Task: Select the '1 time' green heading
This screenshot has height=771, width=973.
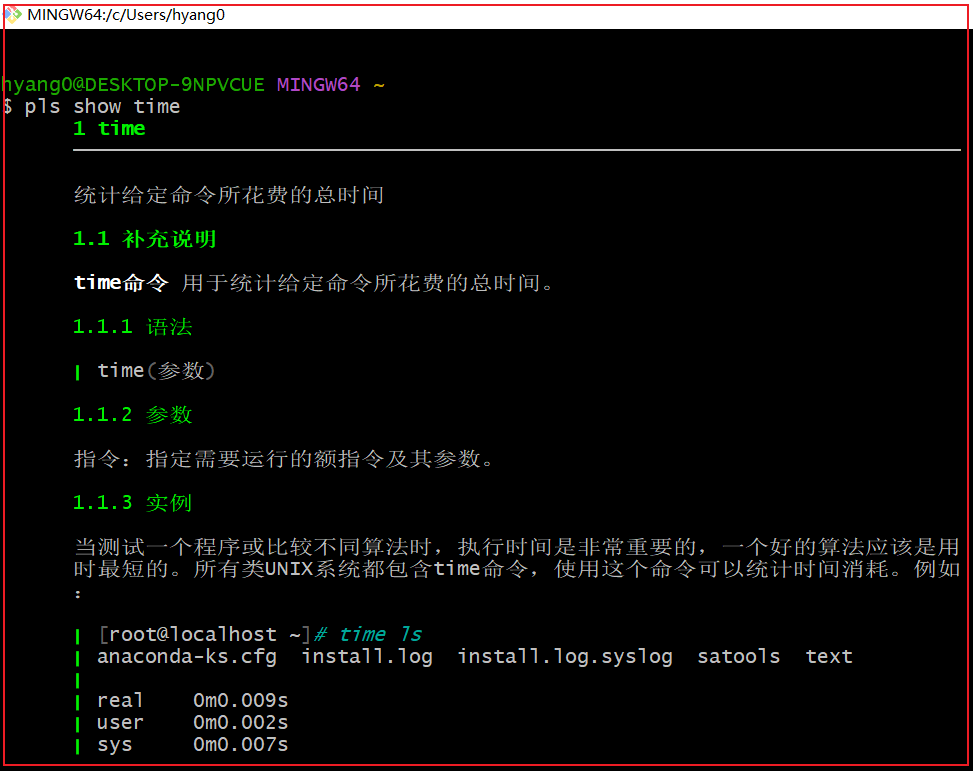Action: click(109, 129)
